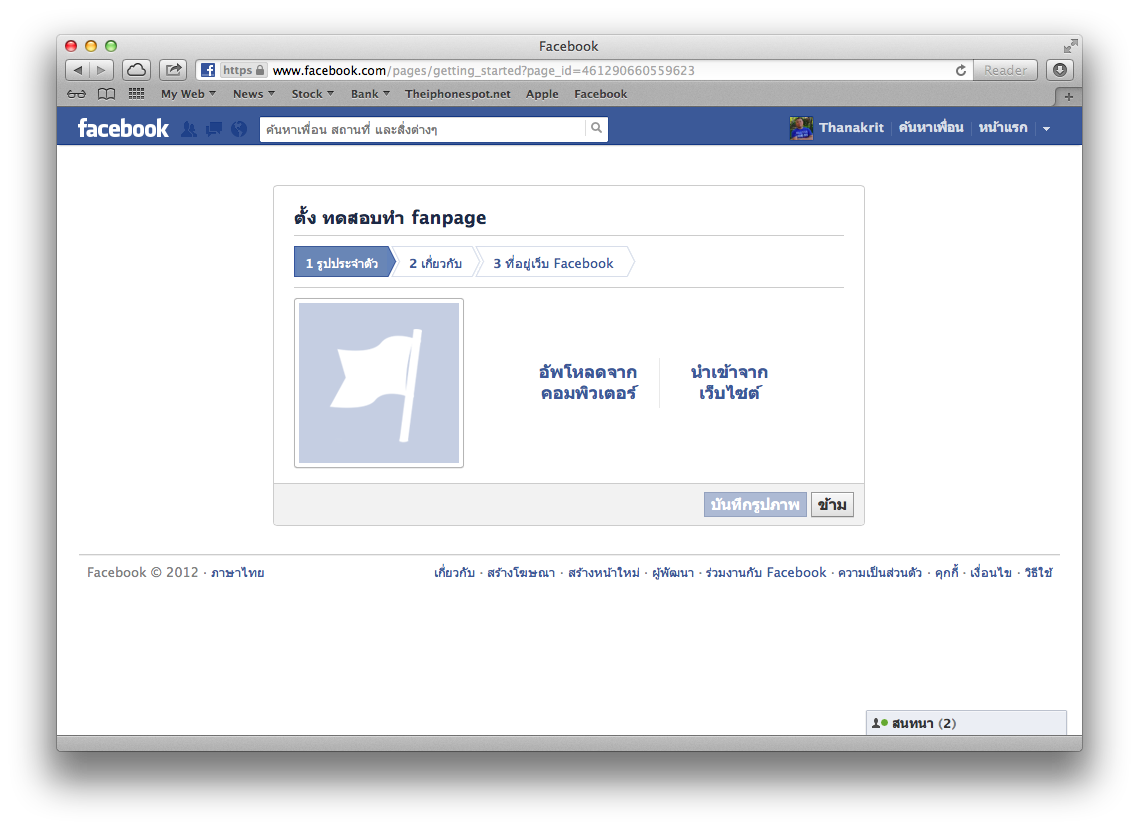Open friend requests icon in Facebook header
Screen dimensions: 1139x830
pyautogui.click(x=189, y=129)
